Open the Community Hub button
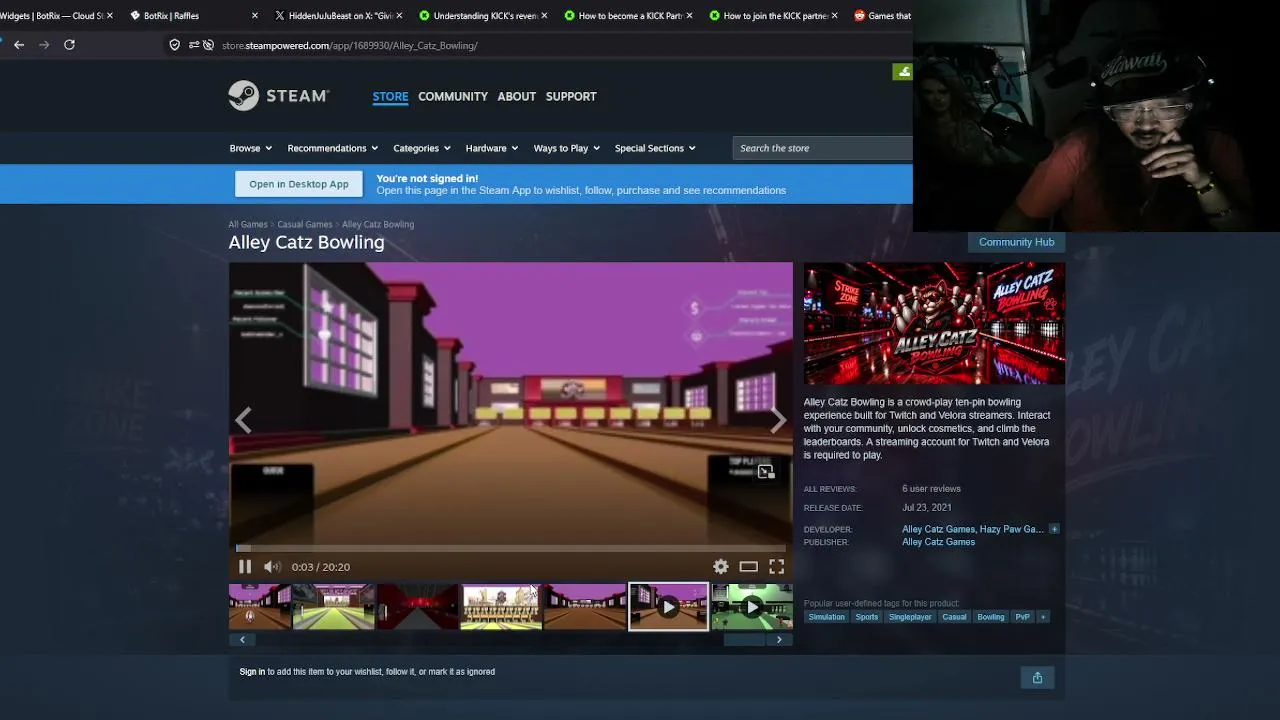 pyautogui.click(x=1016, y=242)
